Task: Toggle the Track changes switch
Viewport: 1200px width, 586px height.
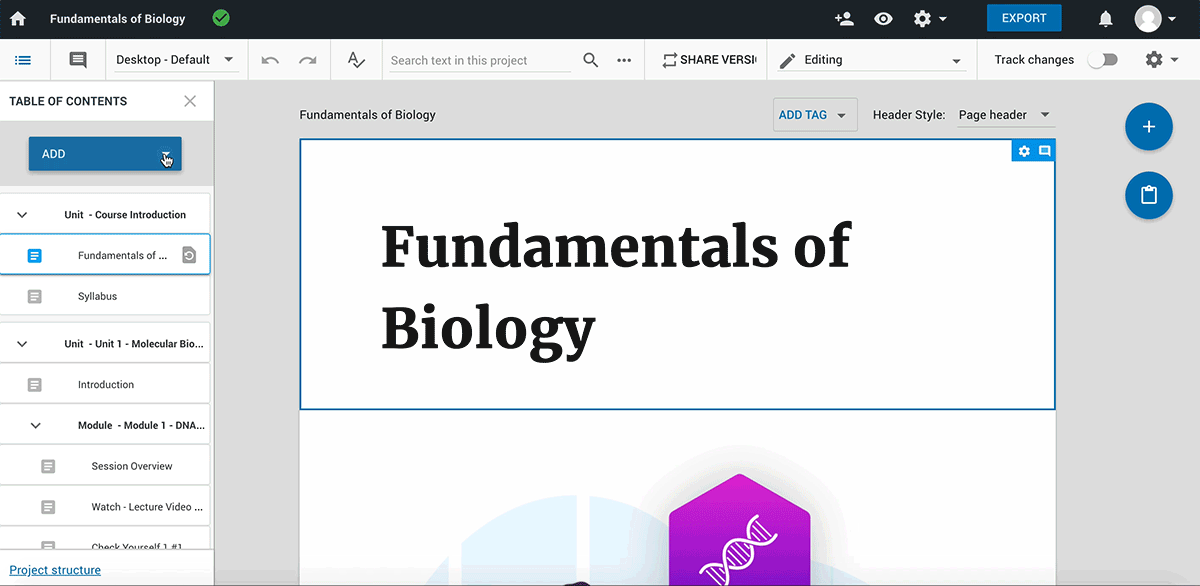Action: click(1102, 60)
